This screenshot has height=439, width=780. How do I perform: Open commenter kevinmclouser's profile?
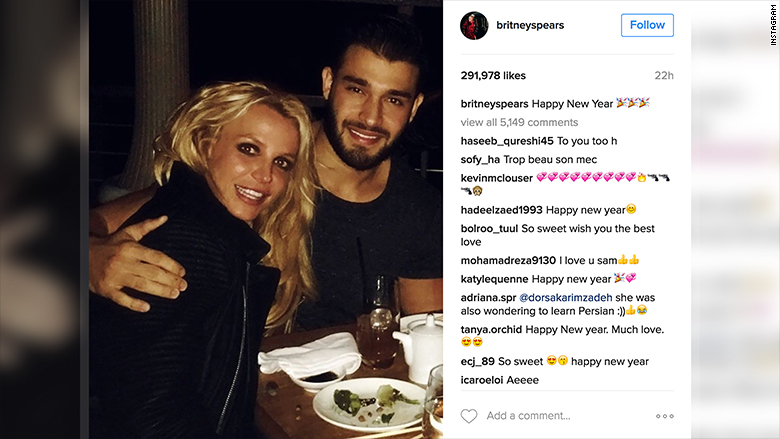click(496, 178)
